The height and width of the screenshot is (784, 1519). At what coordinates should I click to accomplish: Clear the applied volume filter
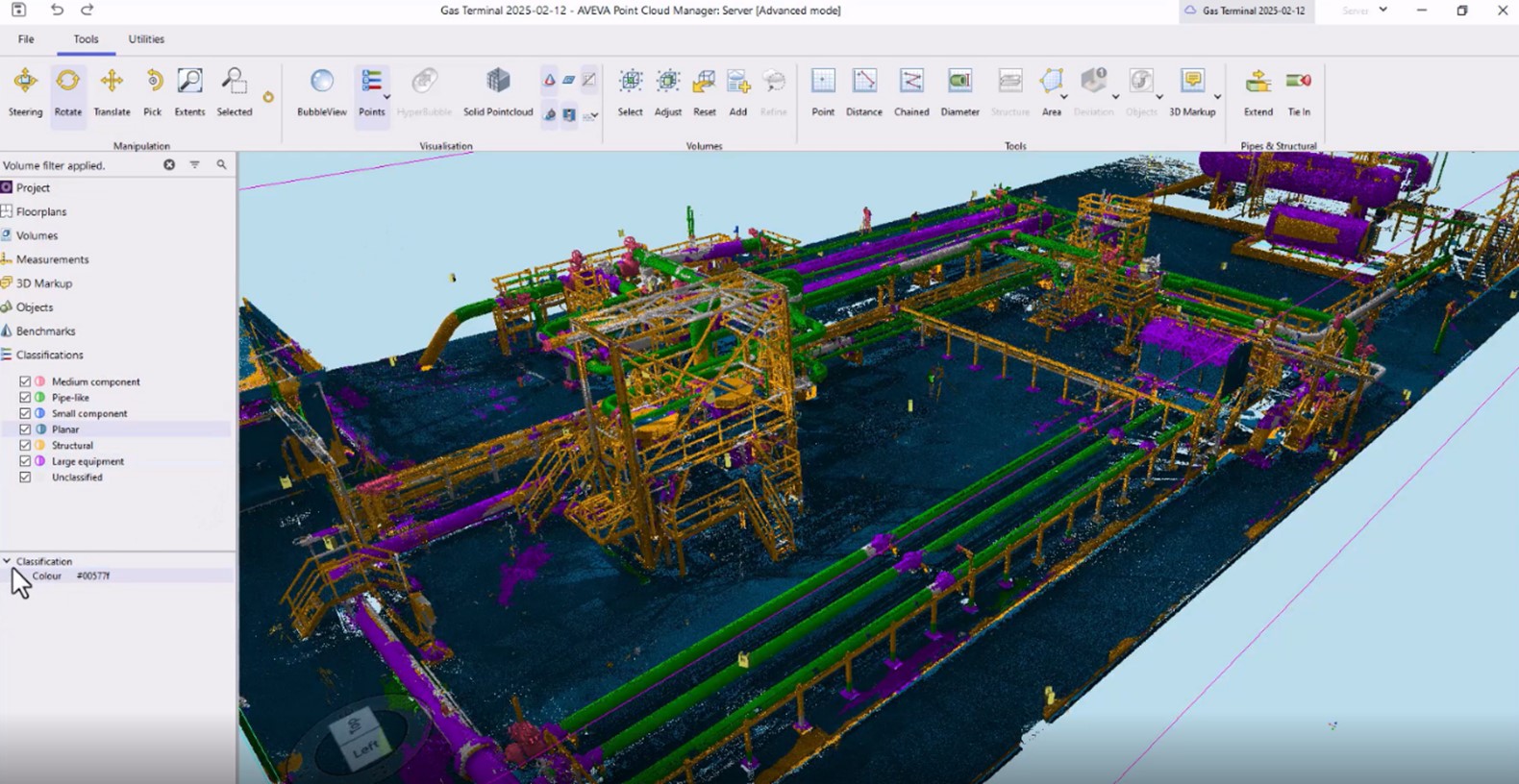[x=169, y=165]
